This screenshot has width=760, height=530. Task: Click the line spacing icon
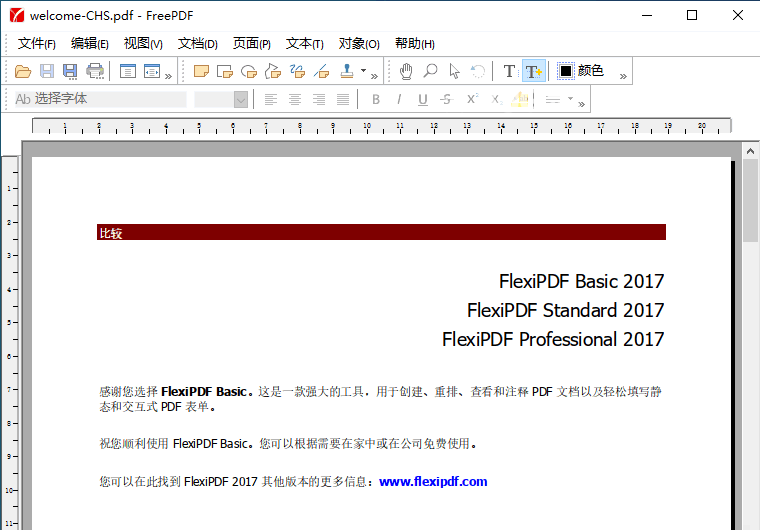(x=553, y=99)
